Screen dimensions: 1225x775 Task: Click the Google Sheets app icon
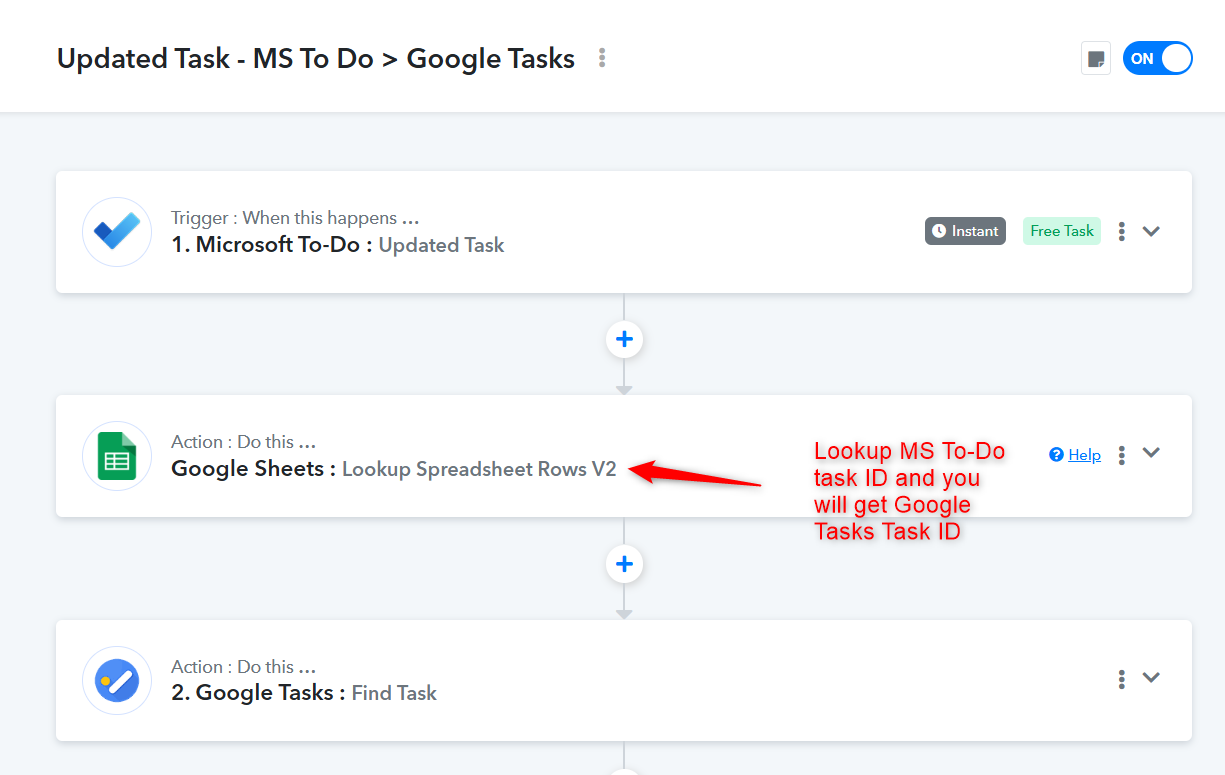click(117, 456)
